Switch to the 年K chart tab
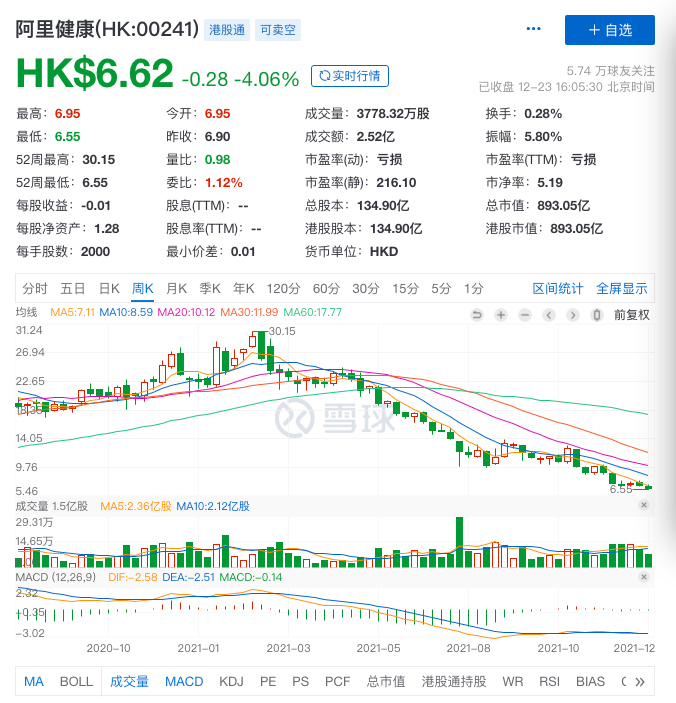This screenshot has width=676, height=703. click(243, 288)
